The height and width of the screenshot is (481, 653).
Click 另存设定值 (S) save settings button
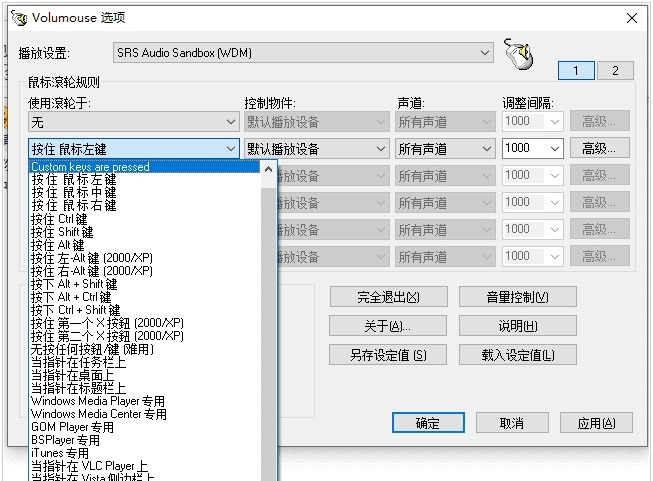tap(388, 355)
